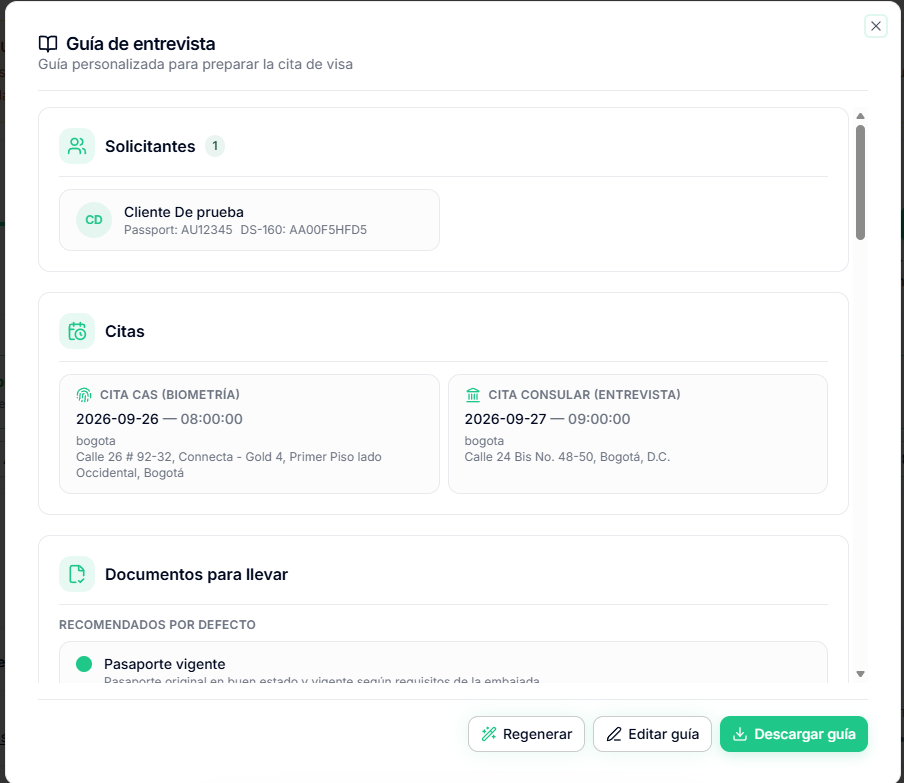
Task: Click the Documentos para llevar file icon
Action: (x=77, y=574)
